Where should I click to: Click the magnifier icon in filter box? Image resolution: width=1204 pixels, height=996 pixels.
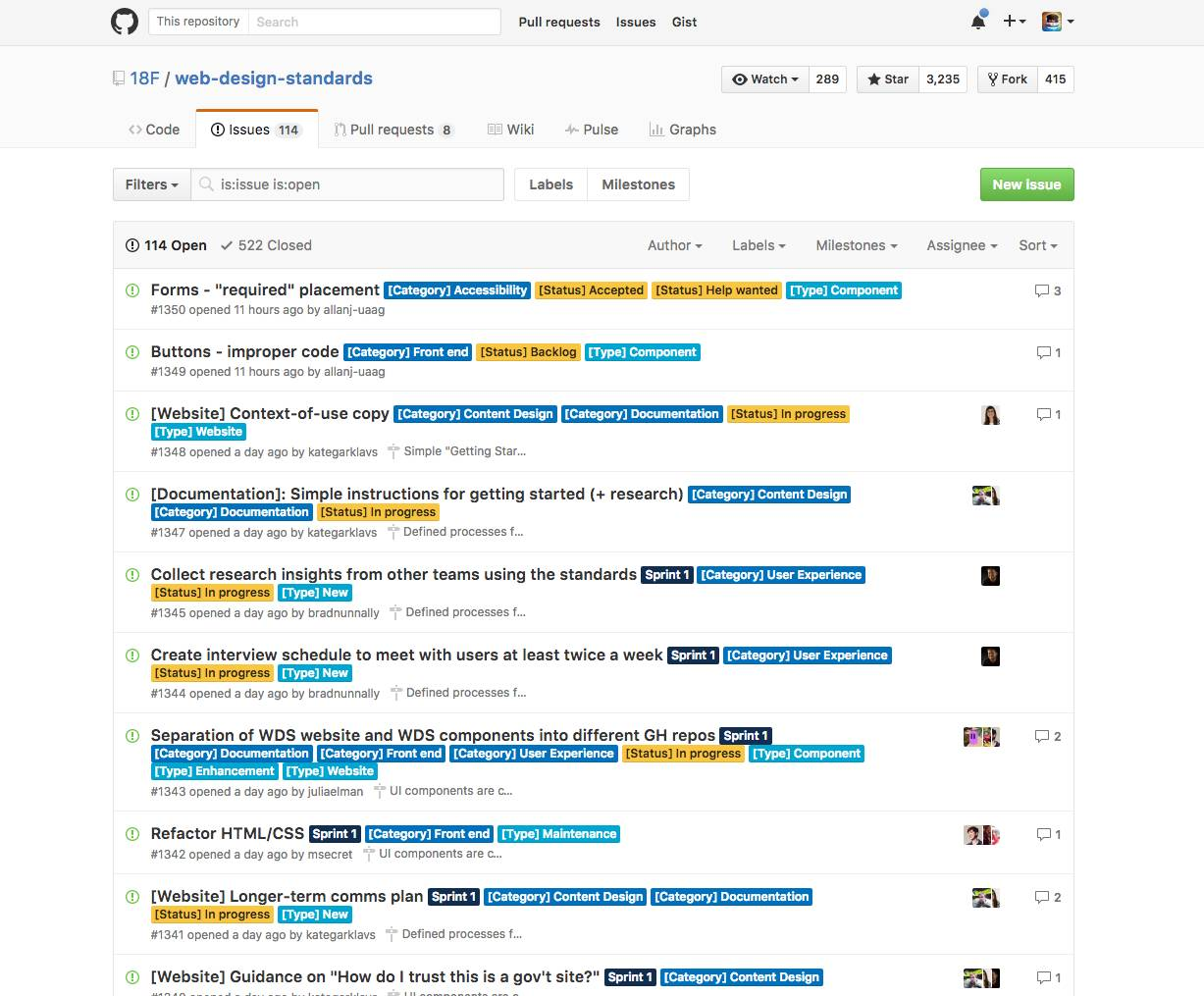(x=206, y=184)
